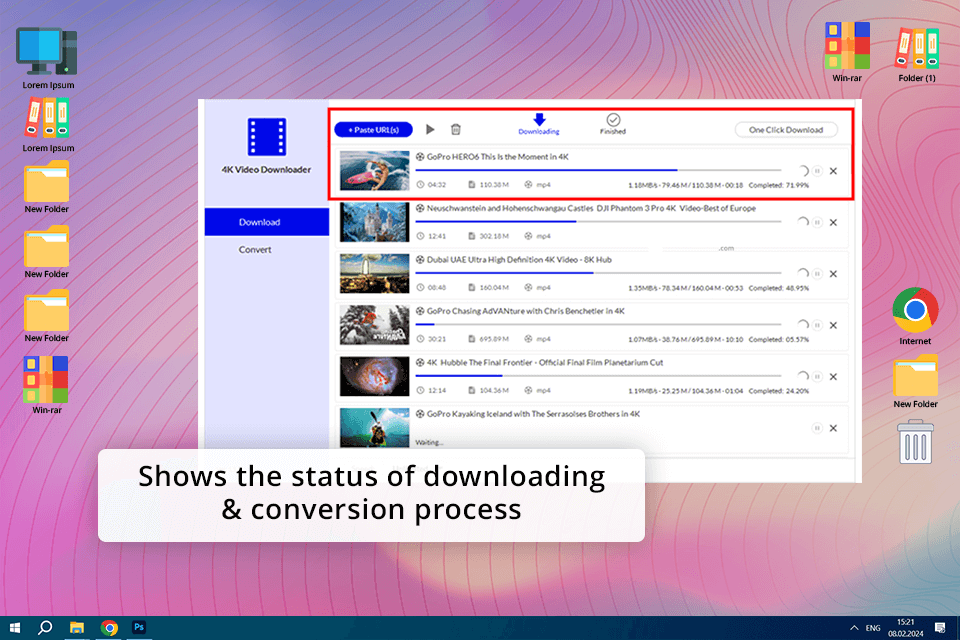This screenshot has height=640, width=960.
Task: Open Photoshop from the taskbar
Action: click(x=139, y=628)
